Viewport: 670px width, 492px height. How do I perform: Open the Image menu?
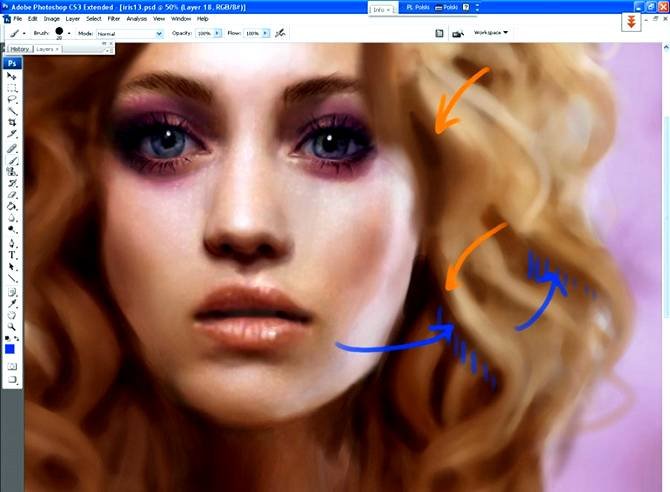tap(49, 18)
